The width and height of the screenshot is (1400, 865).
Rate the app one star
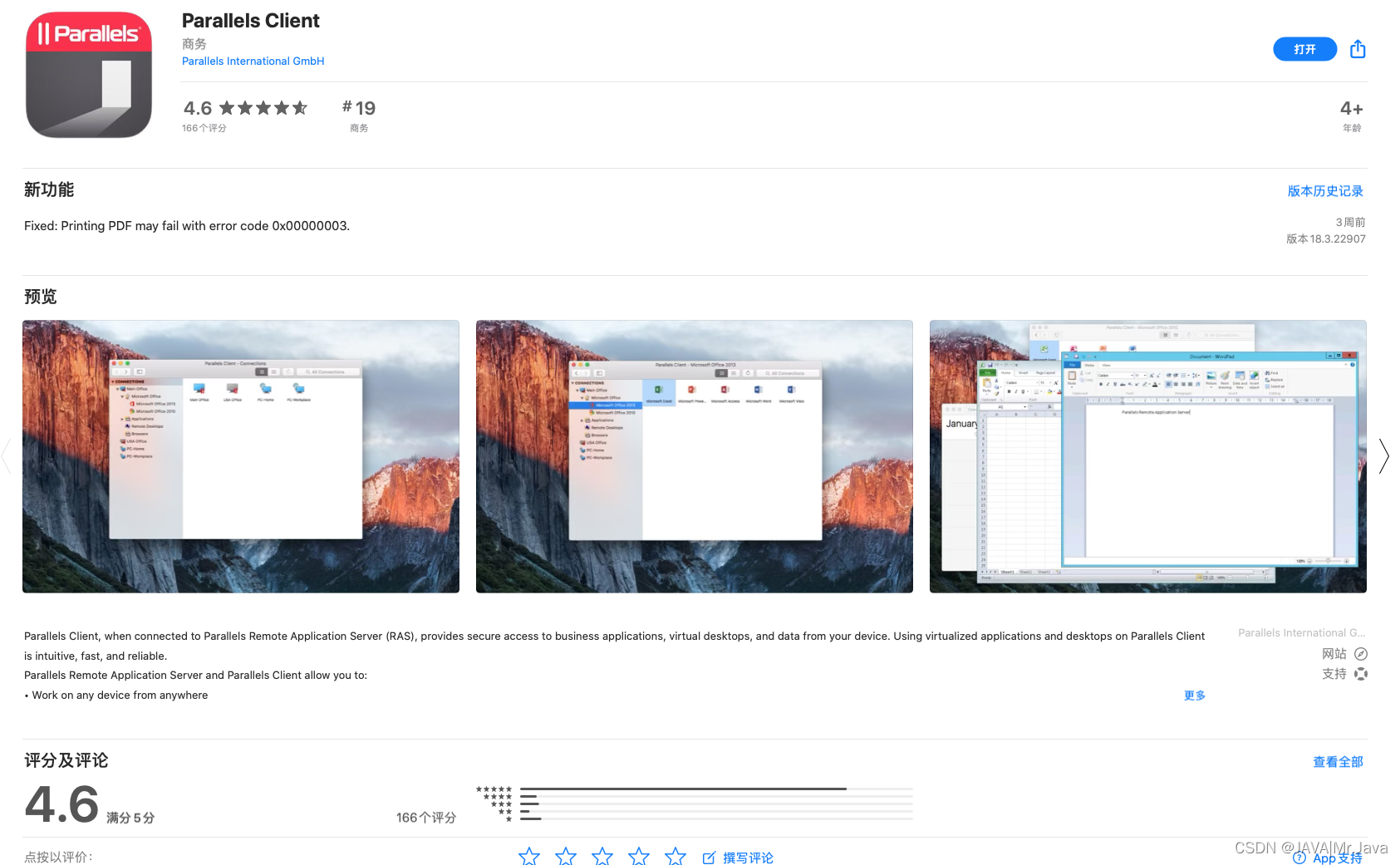528,856
